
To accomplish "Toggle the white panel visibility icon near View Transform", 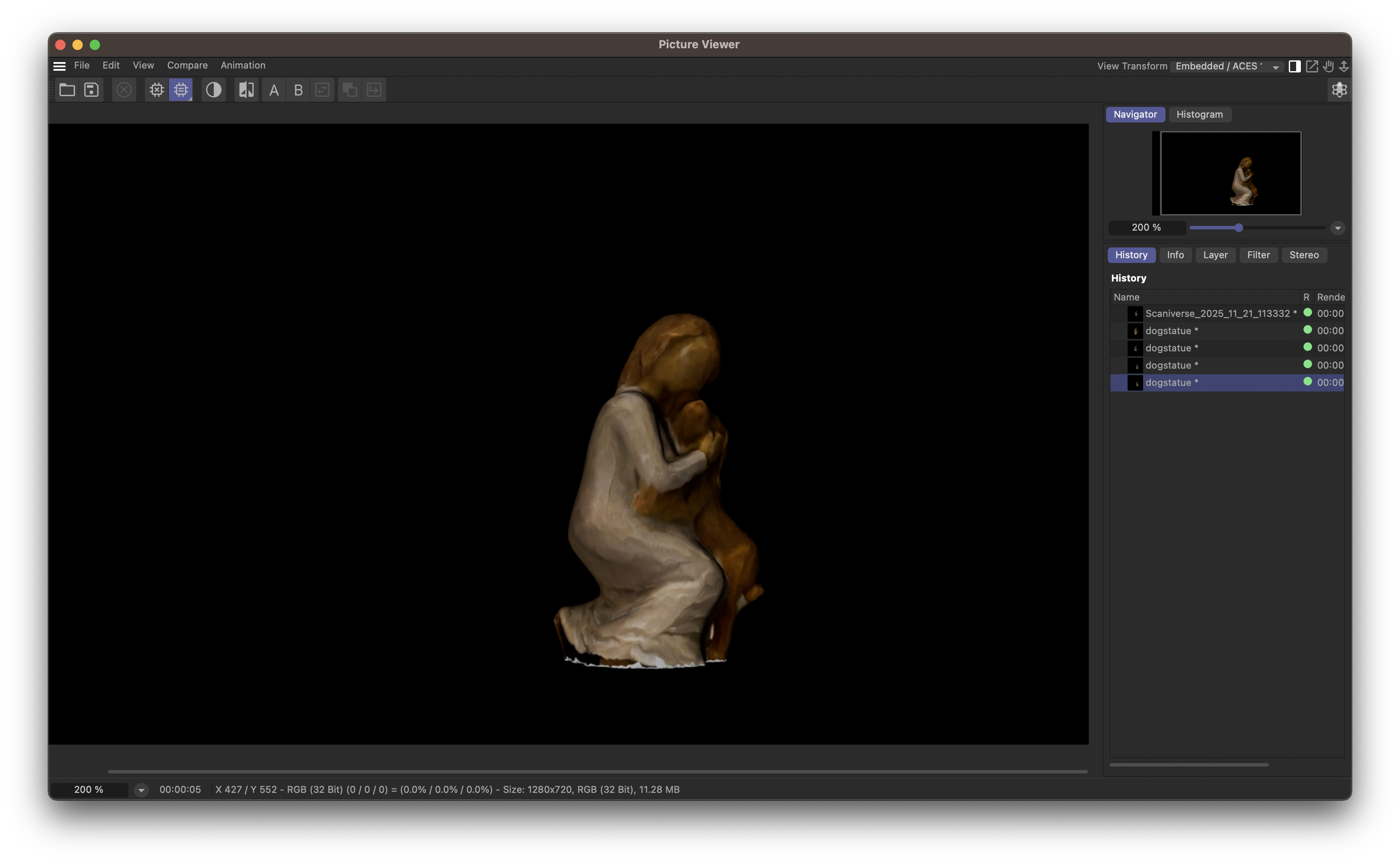I will [1294, 66].
